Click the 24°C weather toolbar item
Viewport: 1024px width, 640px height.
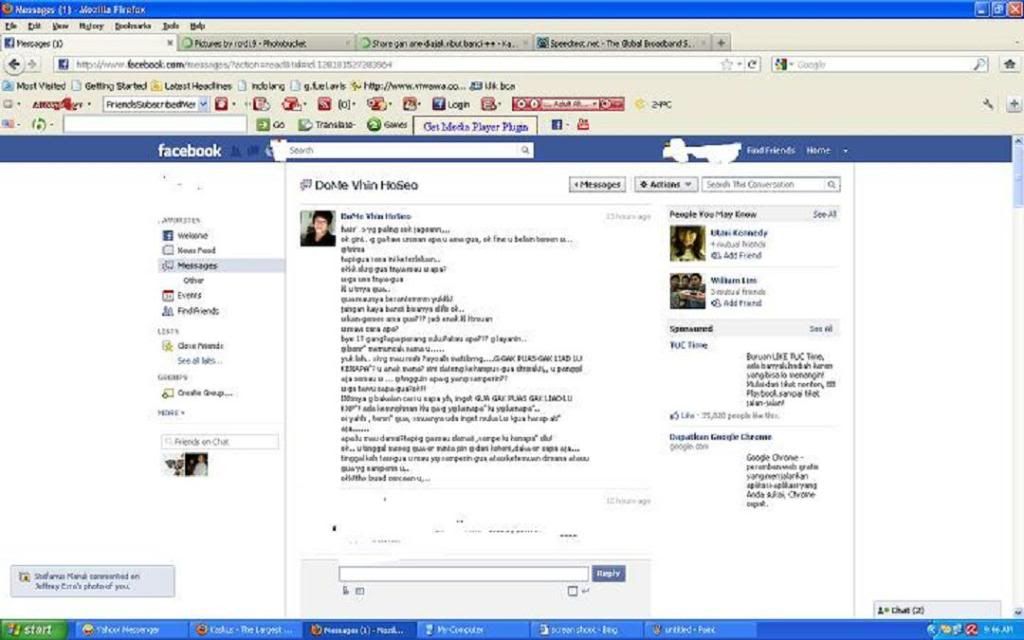(654, 104)
